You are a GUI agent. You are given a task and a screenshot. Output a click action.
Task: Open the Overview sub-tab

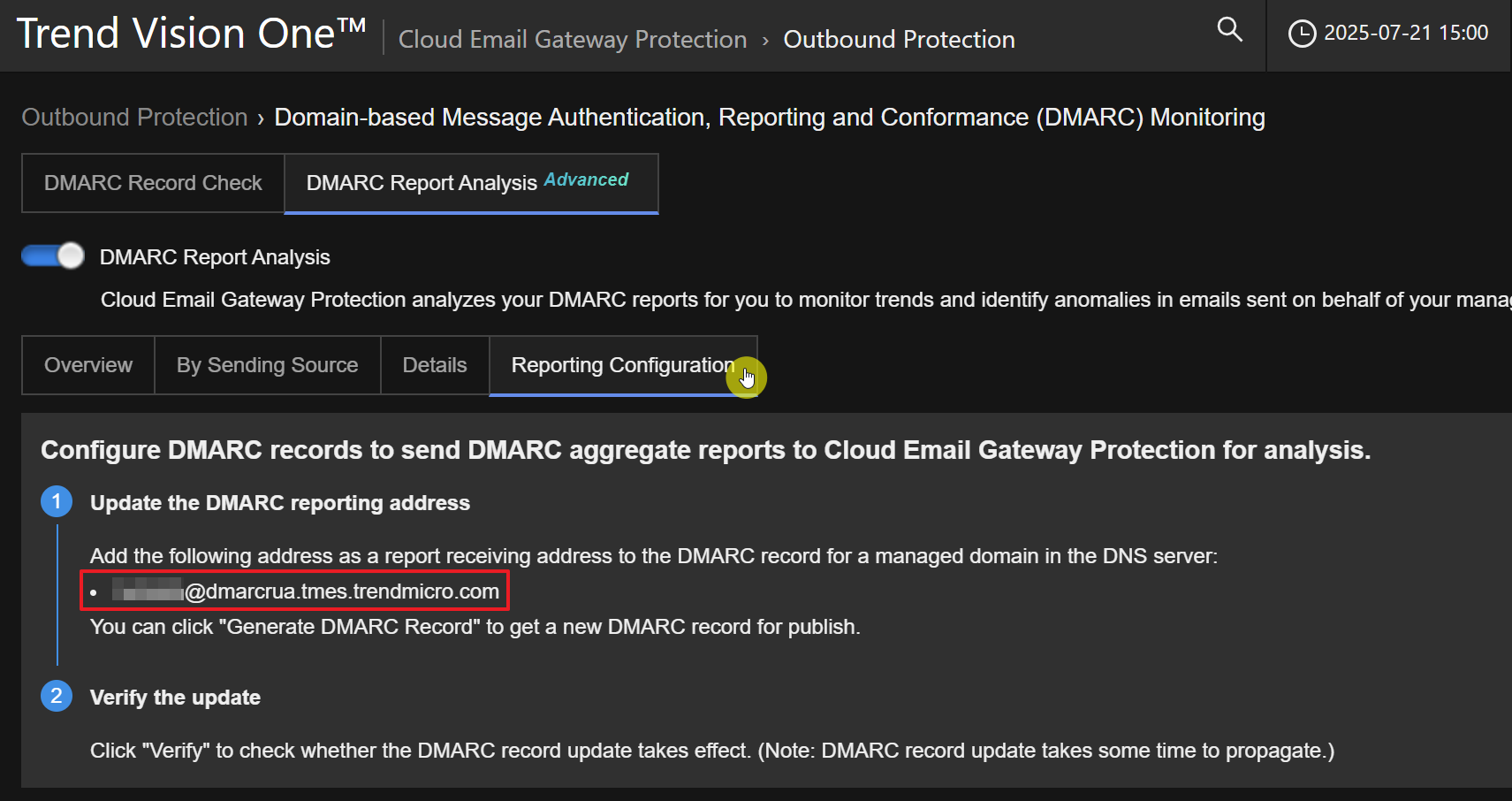point(88,365)
